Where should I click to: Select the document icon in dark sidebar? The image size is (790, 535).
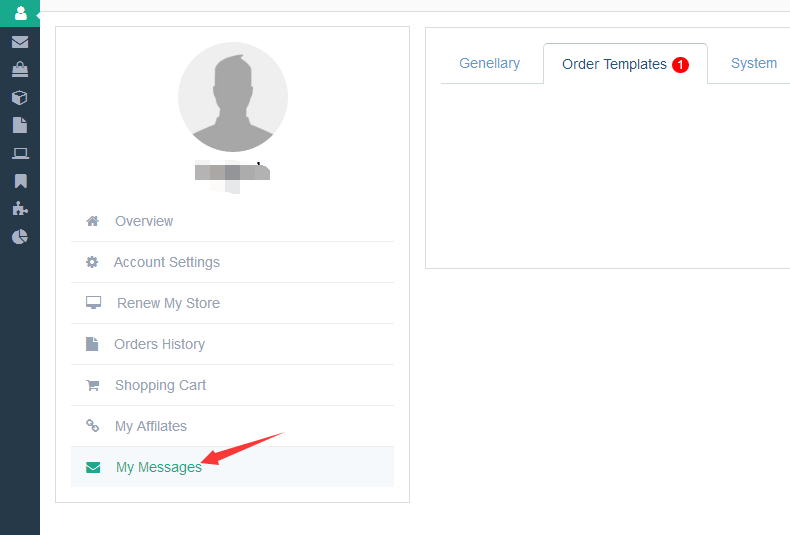point(20,125)
